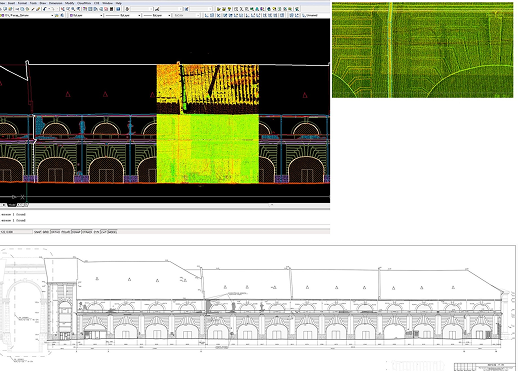Open the Dimension menu
Image resolution: width=519 pixels, height=371 pixels.
55,3
